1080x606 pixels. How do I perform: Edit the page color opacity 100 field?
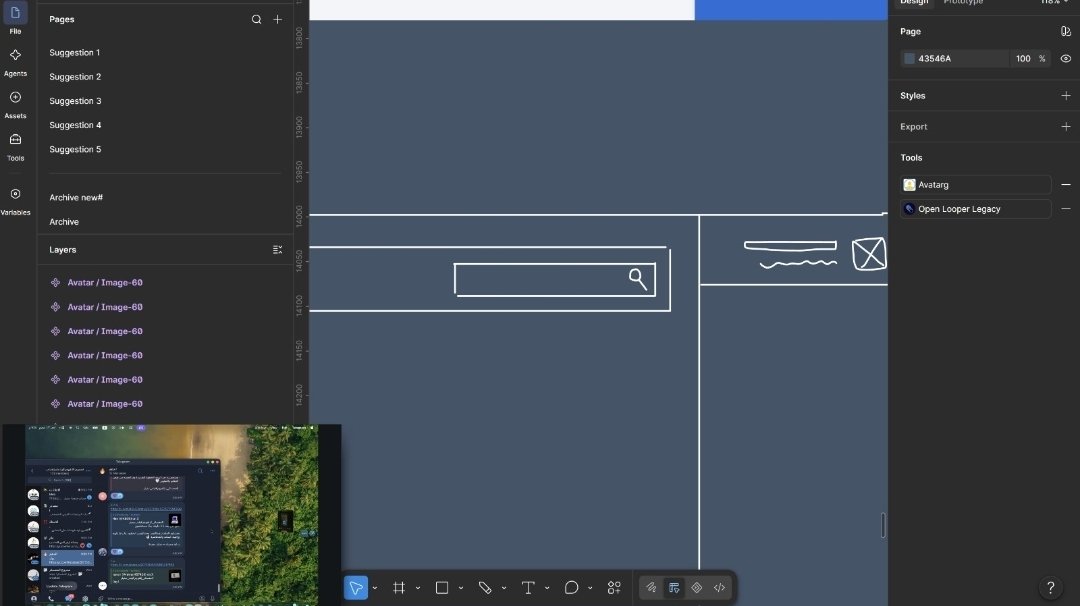coord(1023,59)
